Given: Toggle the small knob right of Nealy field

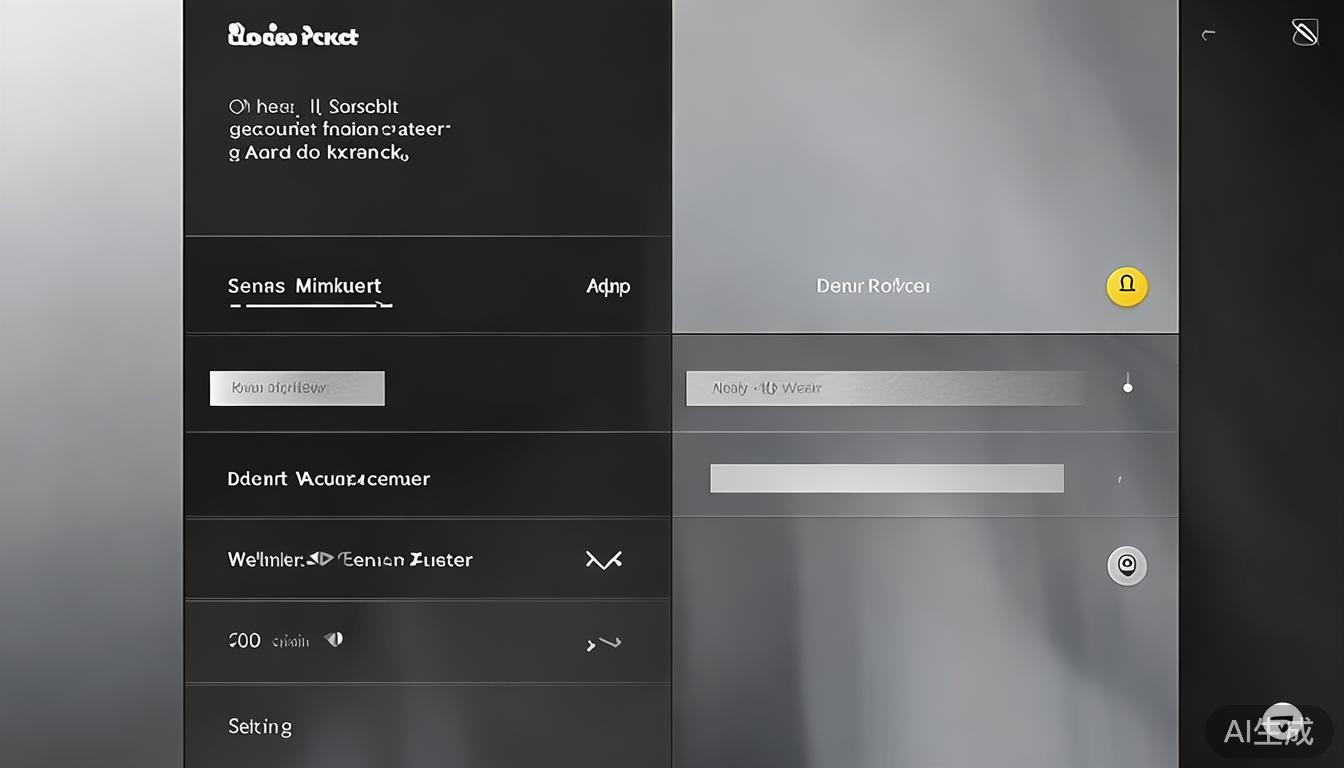Looking at the screenshot, I should point(1127,386).
